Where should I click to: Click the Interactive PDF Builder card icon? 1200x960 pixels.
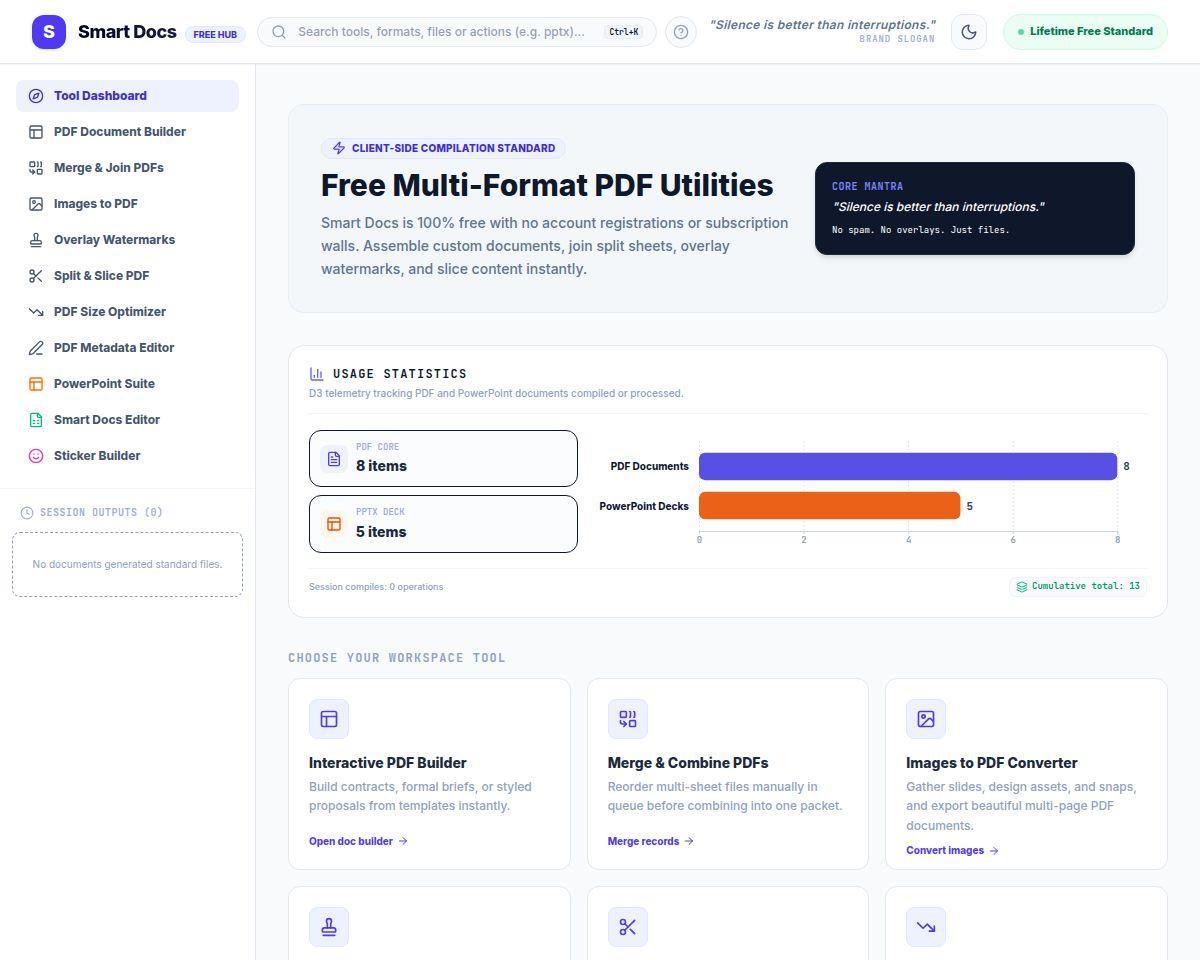(x=329, y=719)
